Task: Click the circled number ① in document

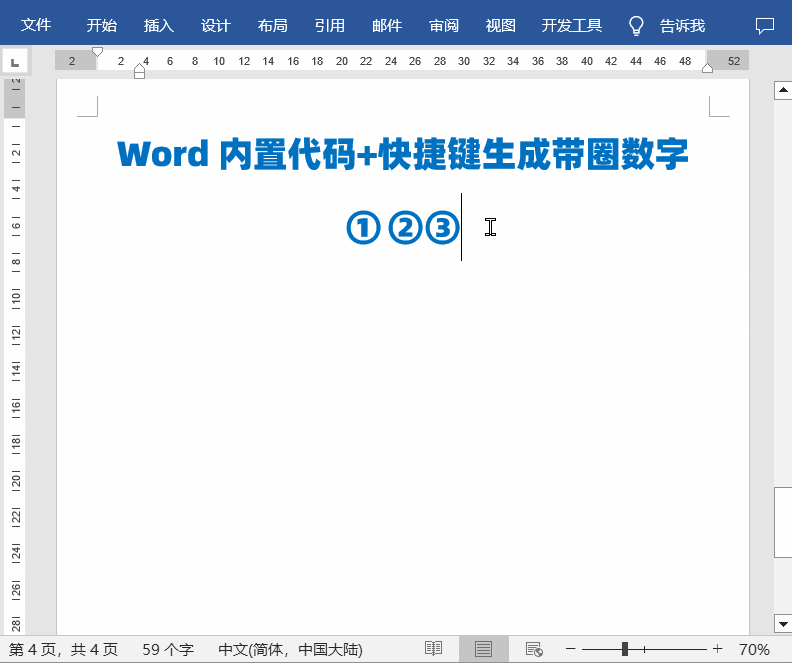Action: click(x=363, y=227)
